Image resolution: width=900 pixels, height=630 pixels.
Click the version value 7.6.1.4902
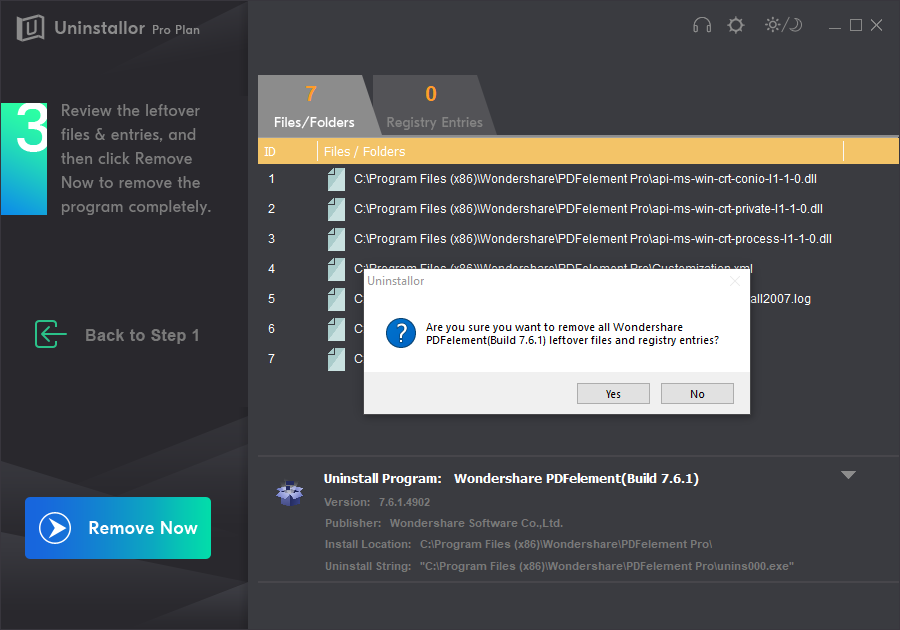[404, 502]
